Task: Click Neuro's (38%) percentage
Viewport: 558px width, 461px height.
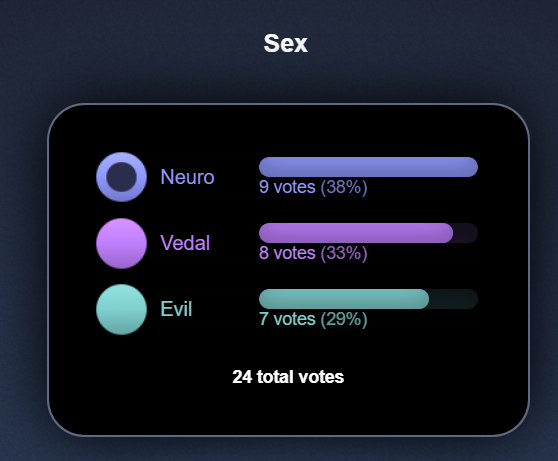Action: tap(344, 187)
